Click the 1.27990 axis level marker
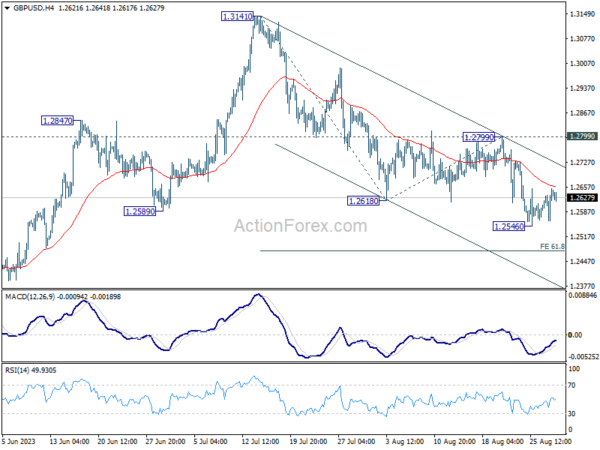 [582, 136]
